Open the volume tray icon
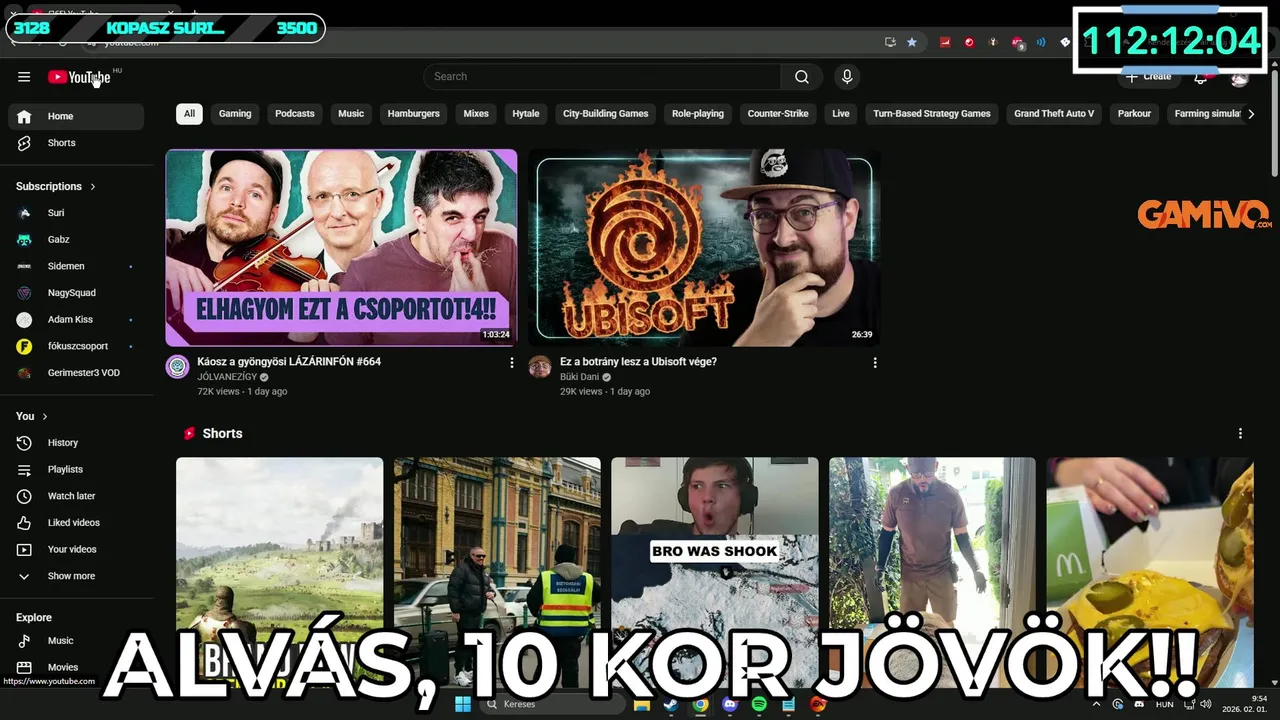 click(1206, 705)
